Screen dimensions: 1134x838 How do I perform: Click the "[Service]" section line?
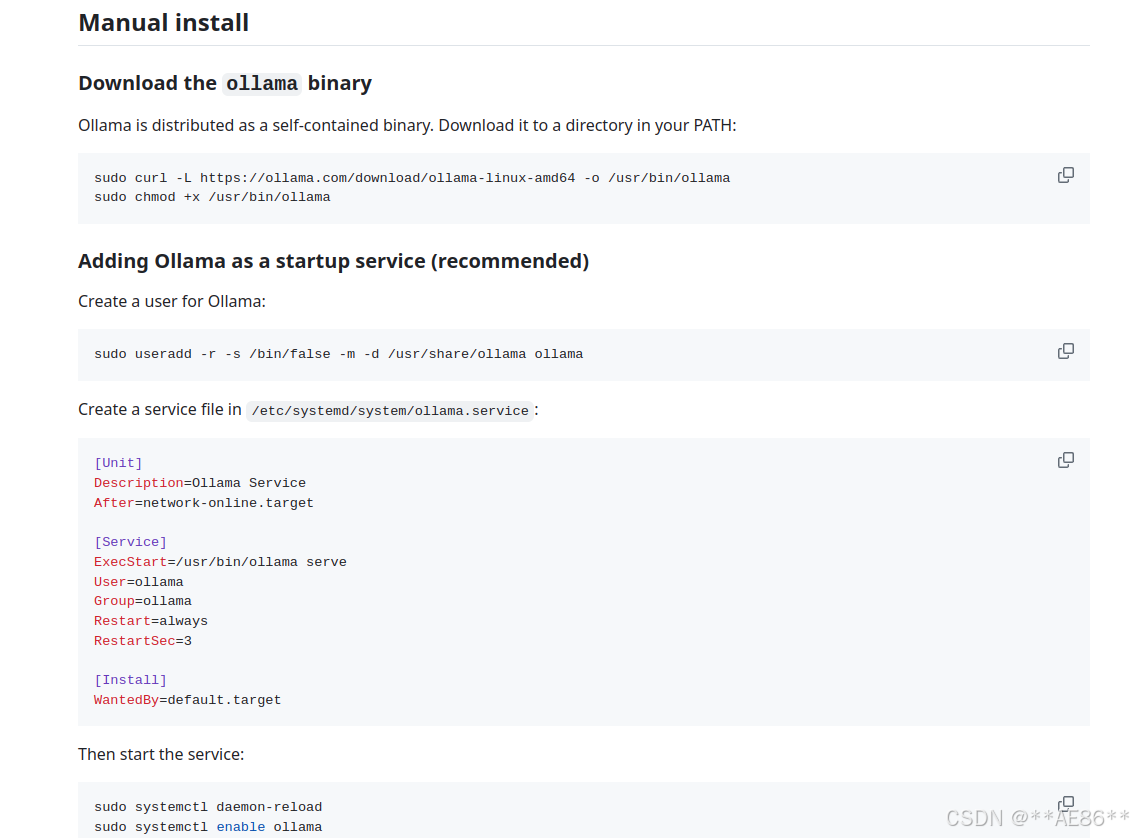click(x=130, y=542)
